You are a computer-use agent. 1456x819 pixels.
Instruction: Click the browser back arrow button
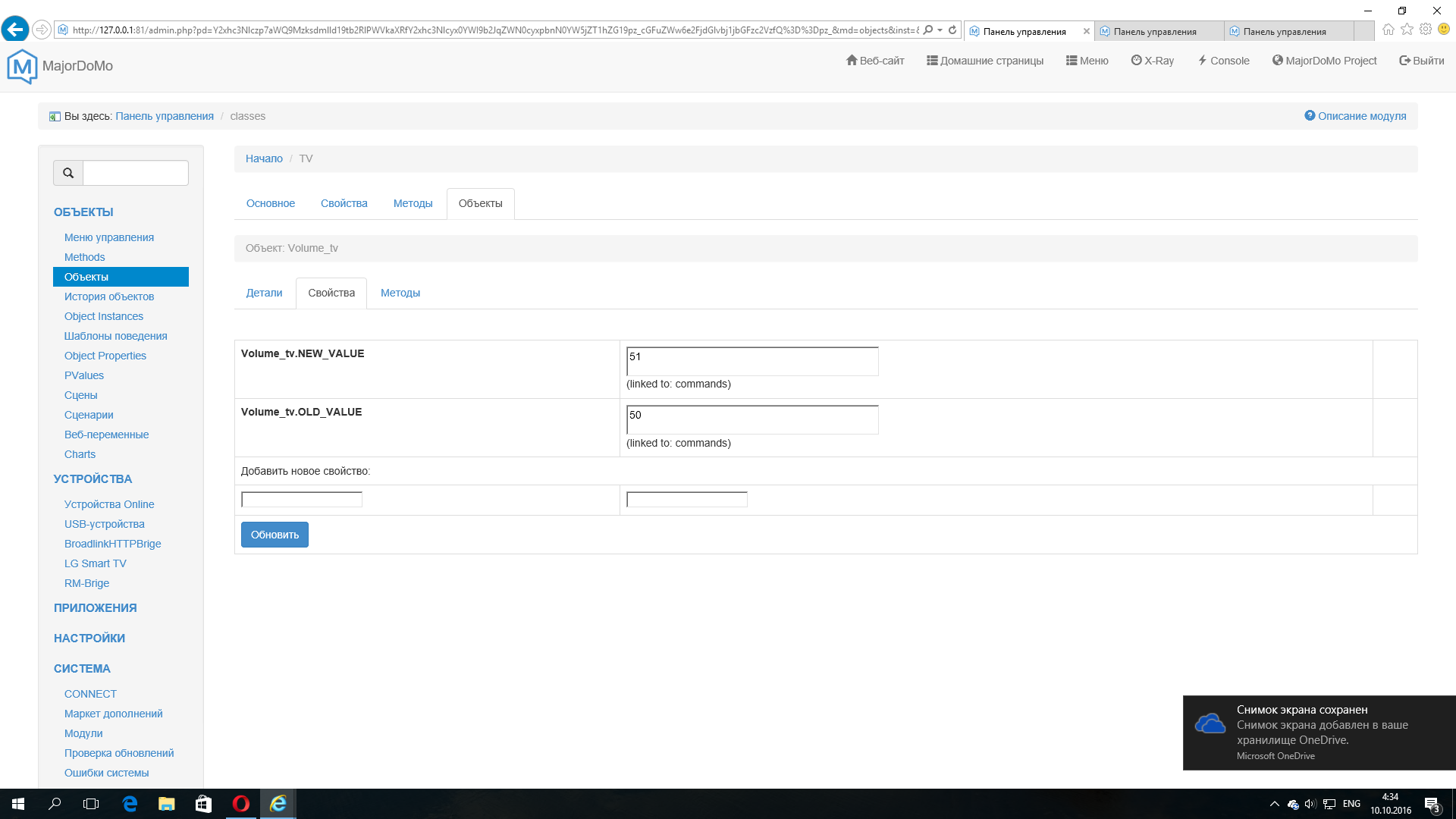pos(15,30)
